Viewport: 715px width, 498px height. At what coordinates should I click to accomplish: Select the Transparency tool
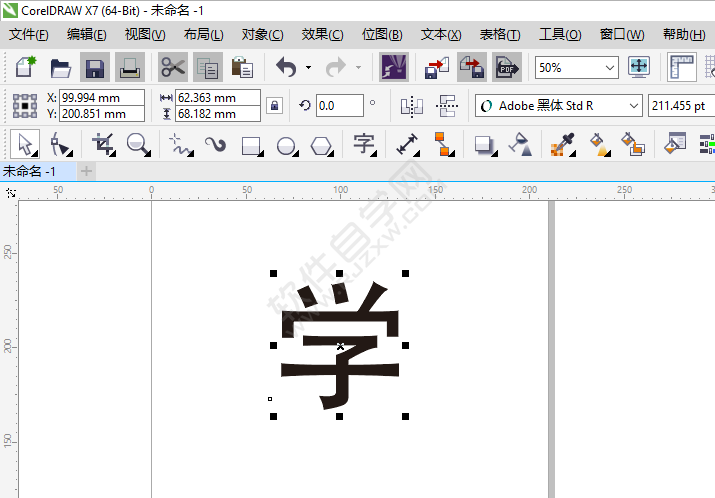point(521,144)
